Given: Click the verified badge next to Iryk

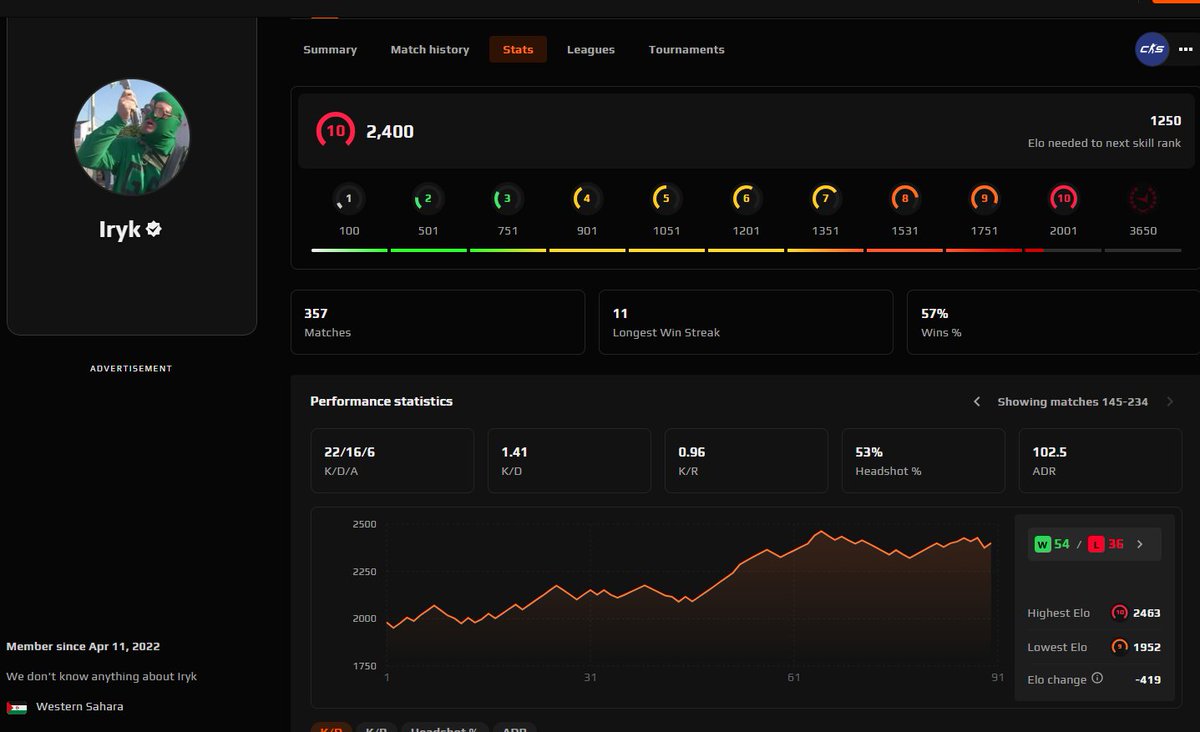Looking at the screenshot, I should pyautogui.click(x=154, y=229).
